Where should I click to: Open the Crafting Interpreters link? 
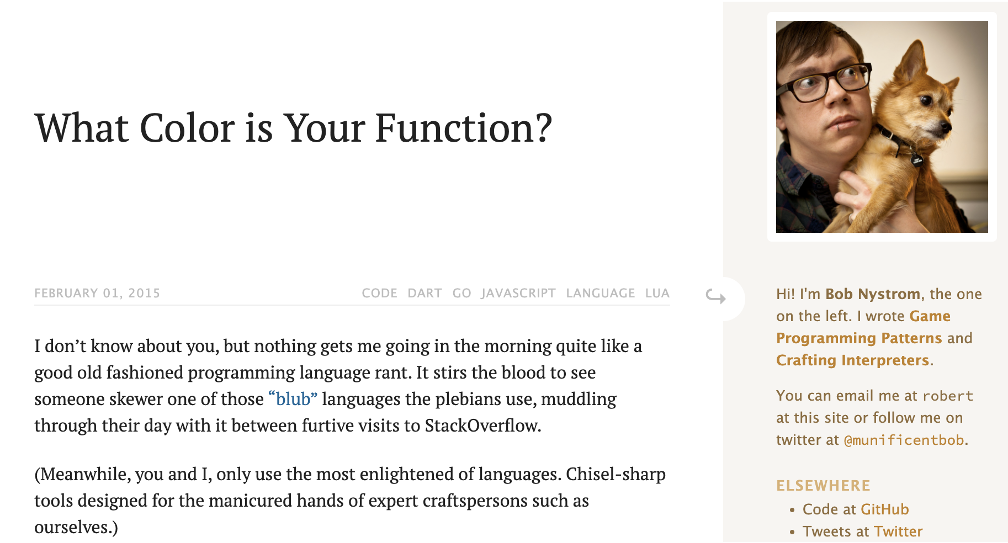852,360
